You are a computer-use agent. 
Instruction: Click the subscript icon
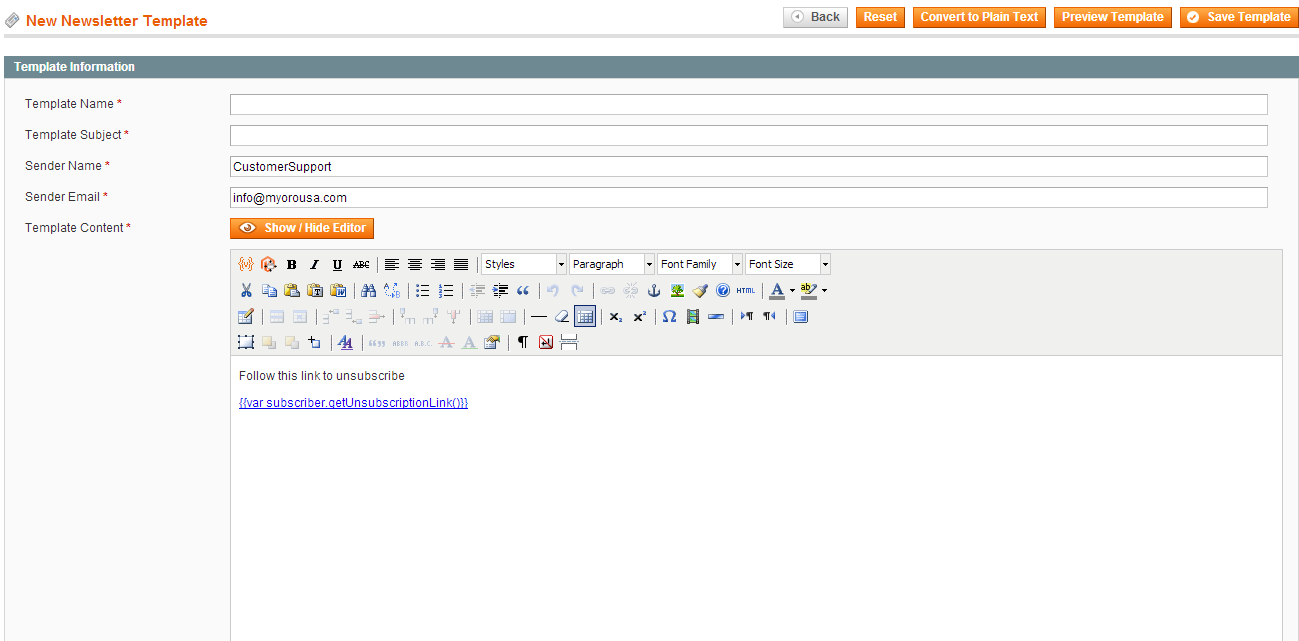tap(616, 317)
